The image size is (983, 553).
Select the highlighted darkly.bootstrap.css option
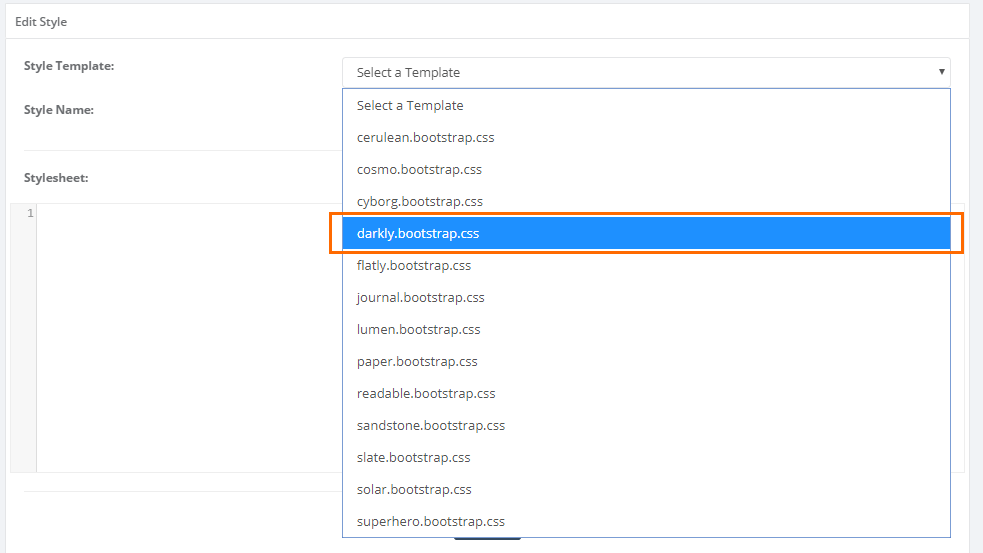(x=418, y=233)
